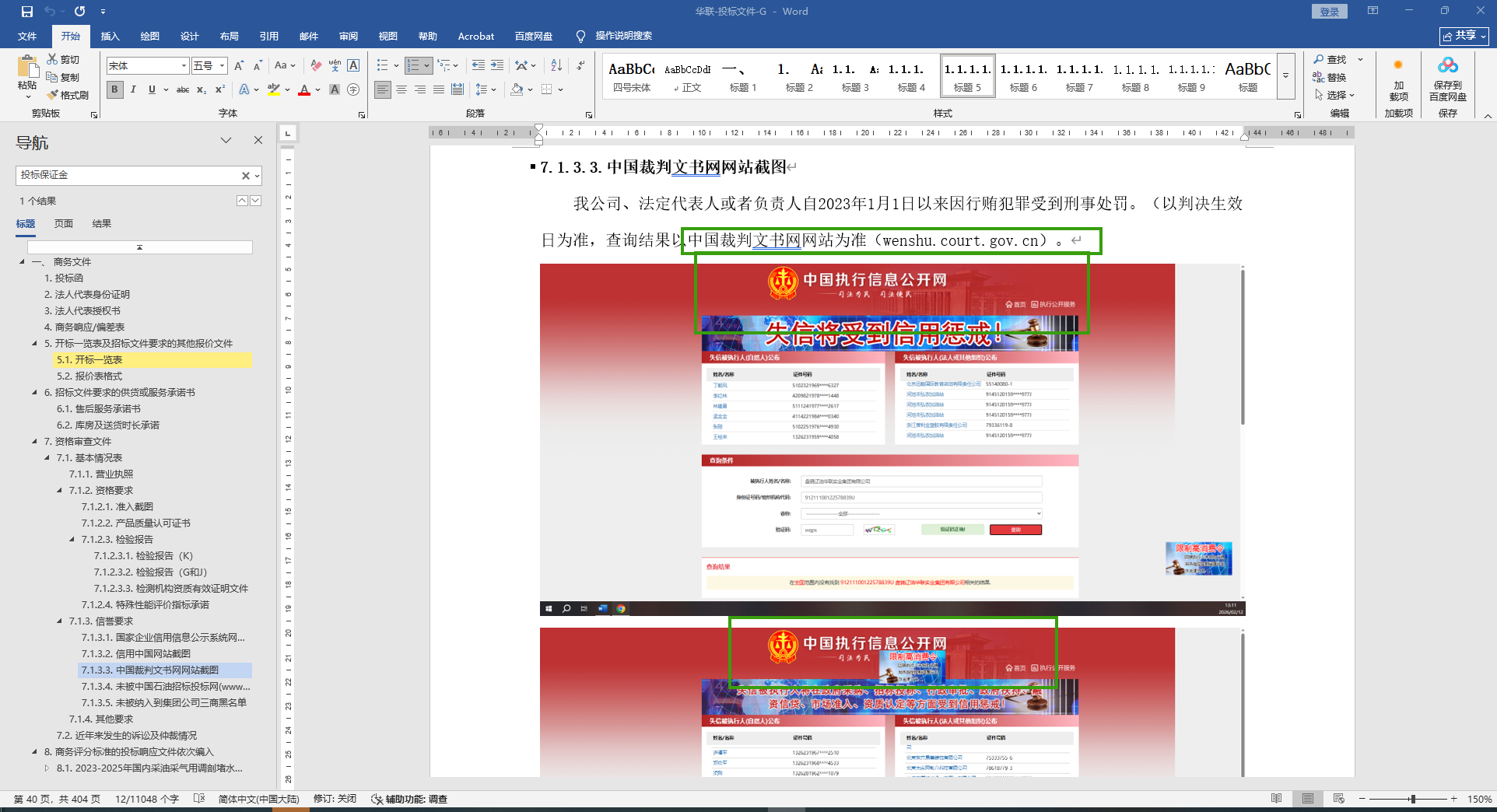Click the 共享 share button
Viewport: 1497px width, 812px height.
click(1464, 36)
